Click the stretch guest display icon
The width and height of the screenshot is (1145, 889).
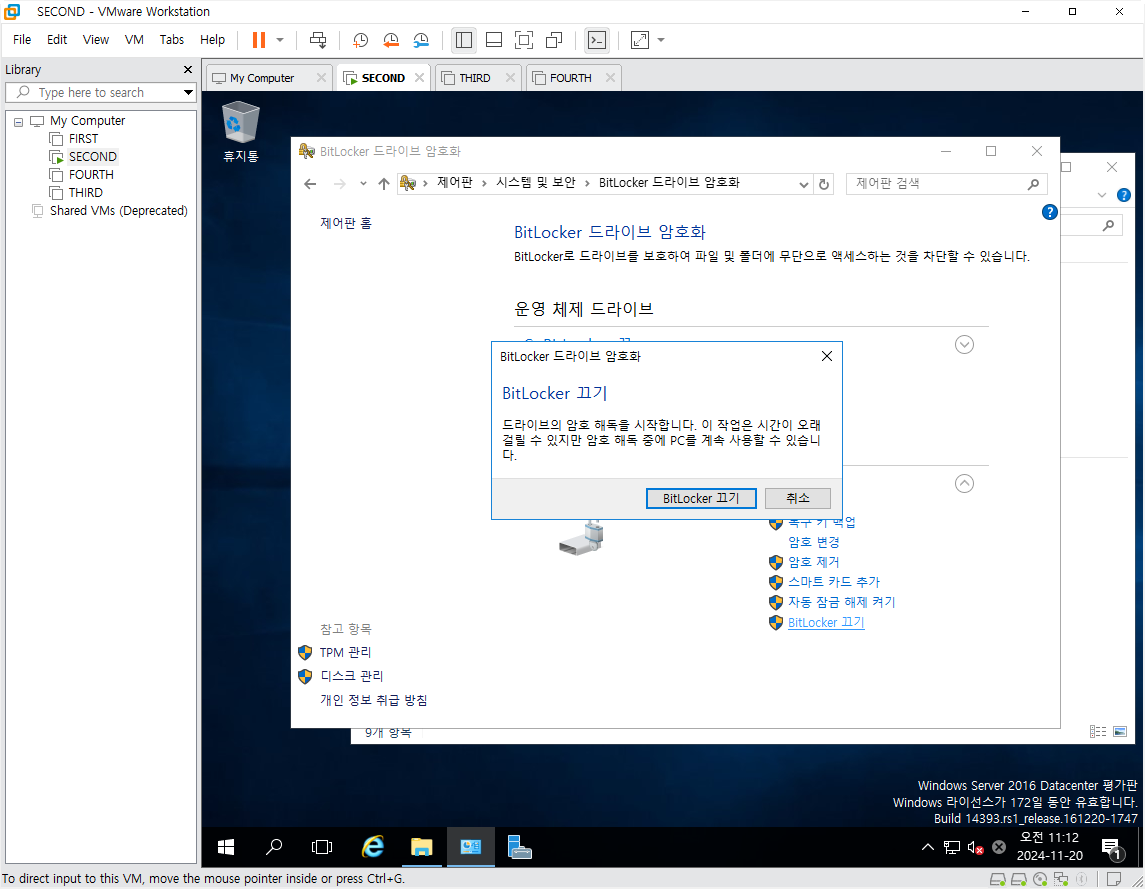(x=640, y=40)
